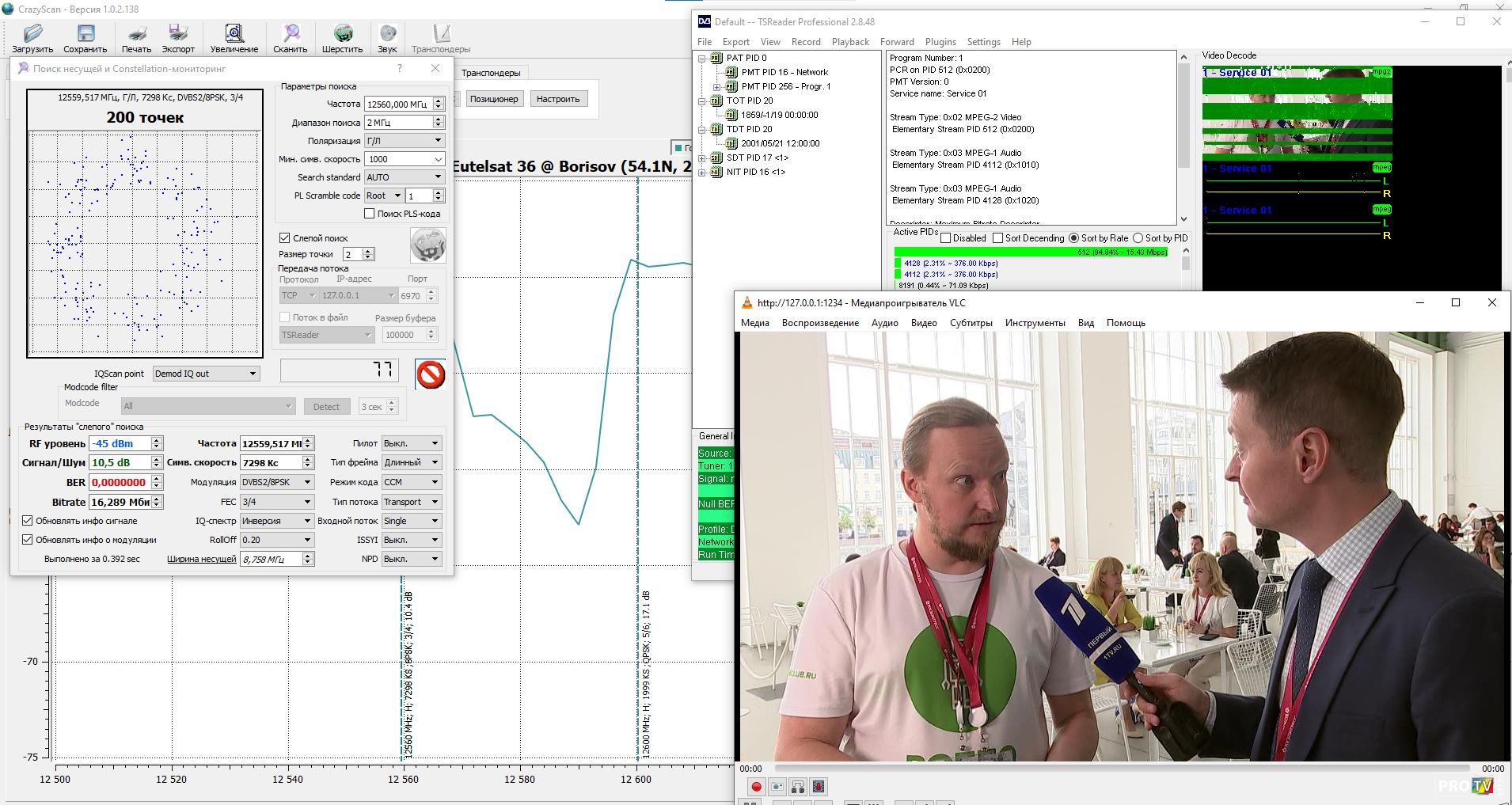The width and height of the screenshot is (1512, 805).
Task: Click the VLC record button
Action: 756,786
